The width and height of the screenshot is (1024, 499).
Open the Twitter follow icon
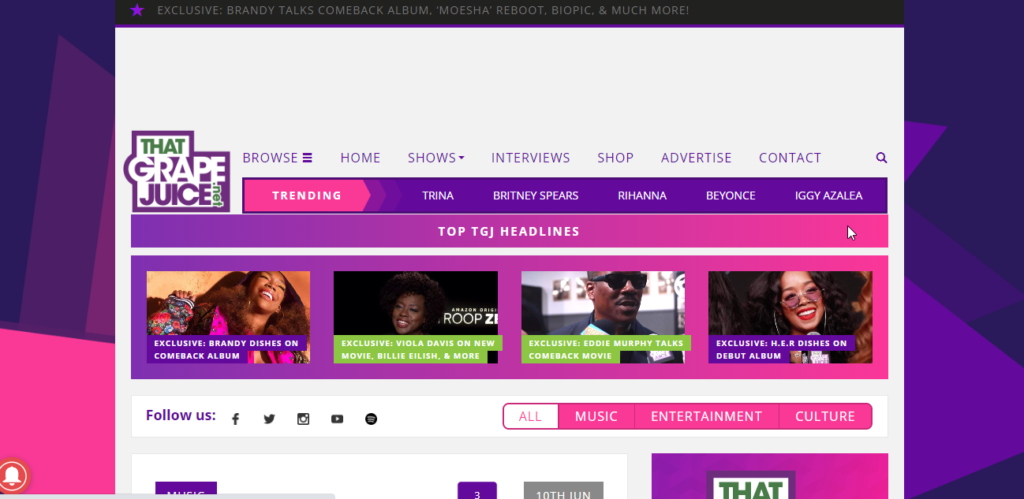269,419
